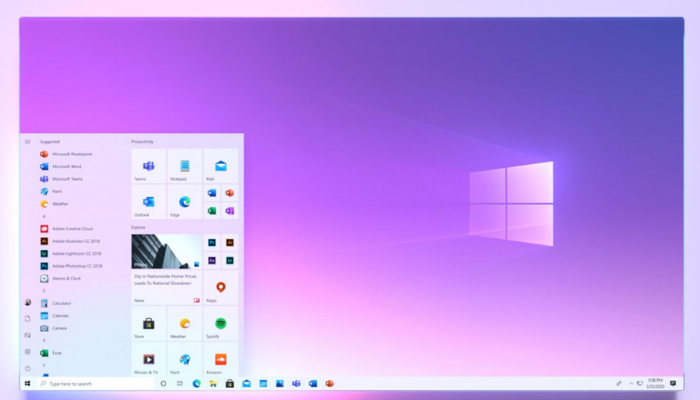Viewport: 700px width, 400px height.
Task: Open the Amazon tile
Action: click(x=221, y=359)
